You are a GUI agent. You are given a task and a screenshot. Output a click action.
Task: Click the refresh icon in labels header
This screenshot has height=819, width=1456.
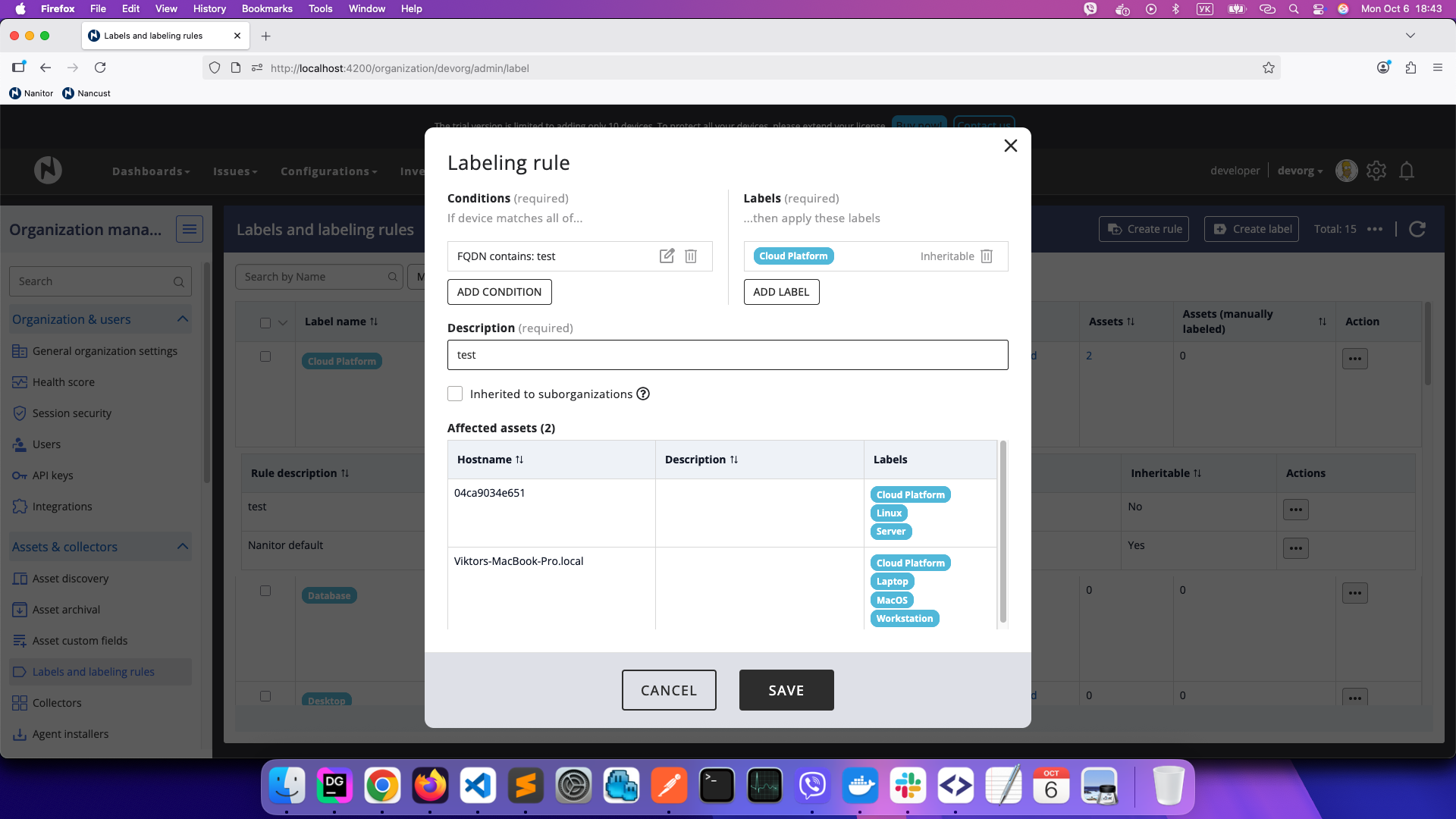pyautogui.click(x=1417, y=229)
